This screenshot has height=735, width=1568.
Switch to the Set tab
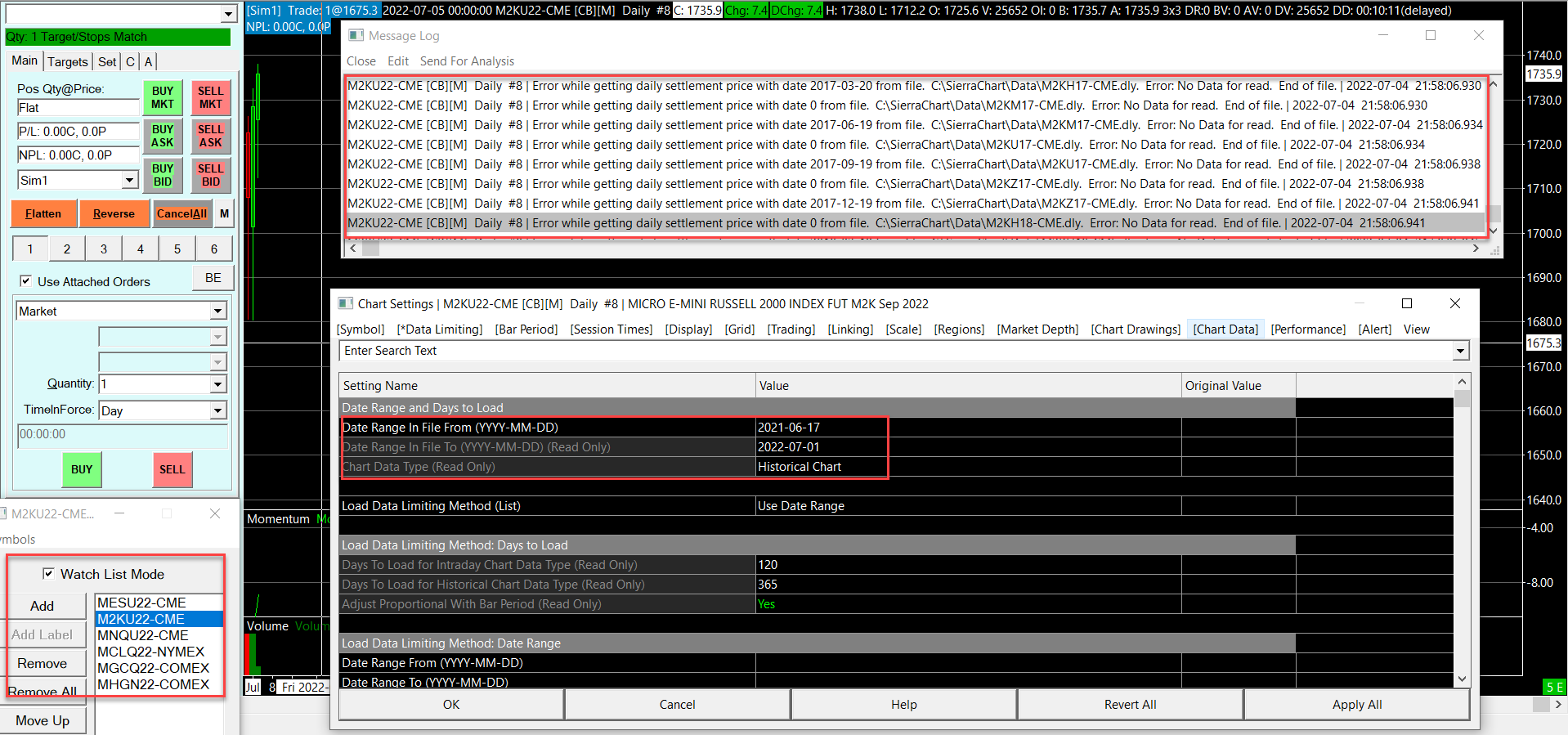click(107, 61)
